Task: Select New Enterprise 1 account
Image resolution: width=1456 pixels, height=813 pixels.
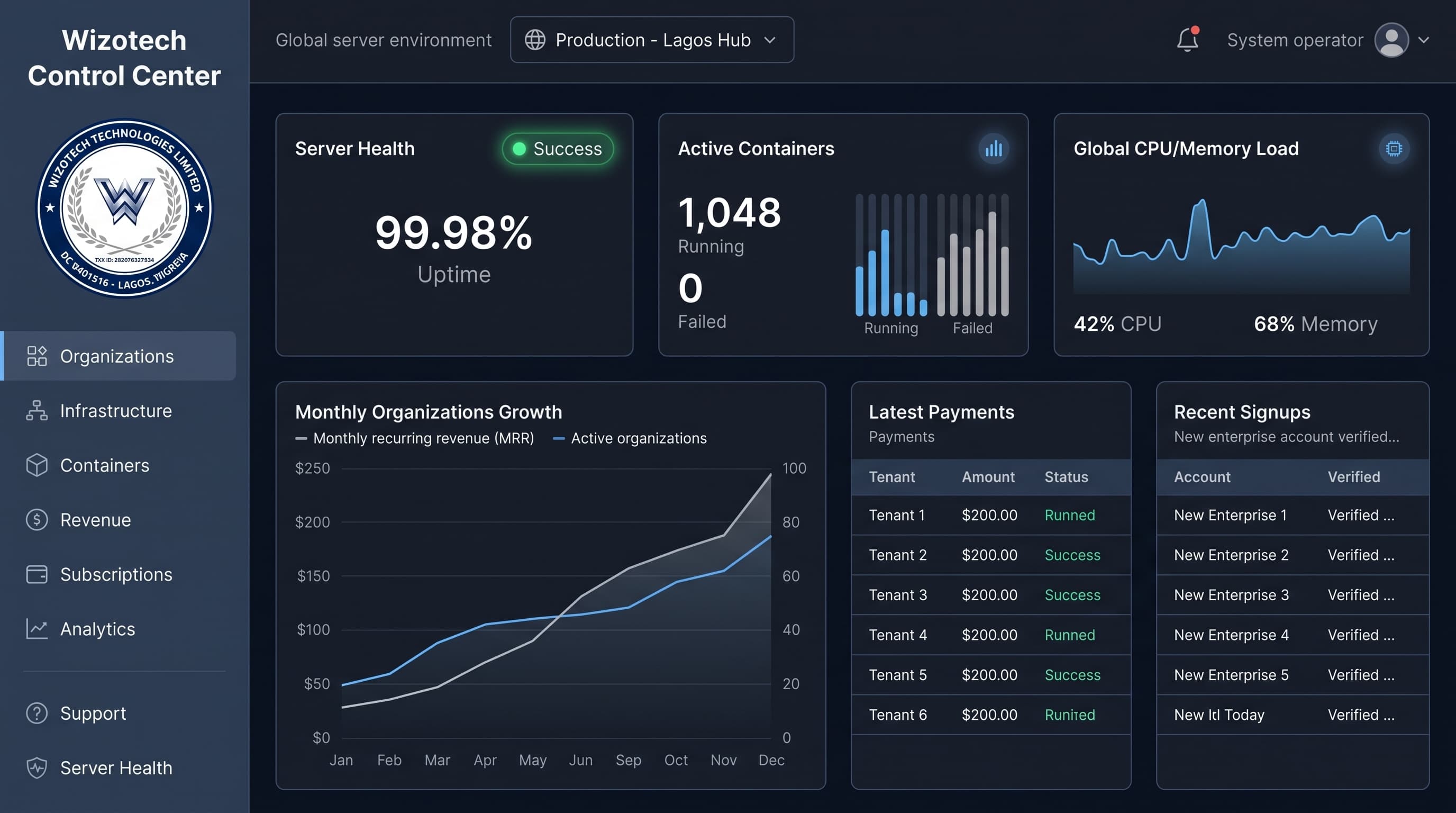Action: 1230,515
